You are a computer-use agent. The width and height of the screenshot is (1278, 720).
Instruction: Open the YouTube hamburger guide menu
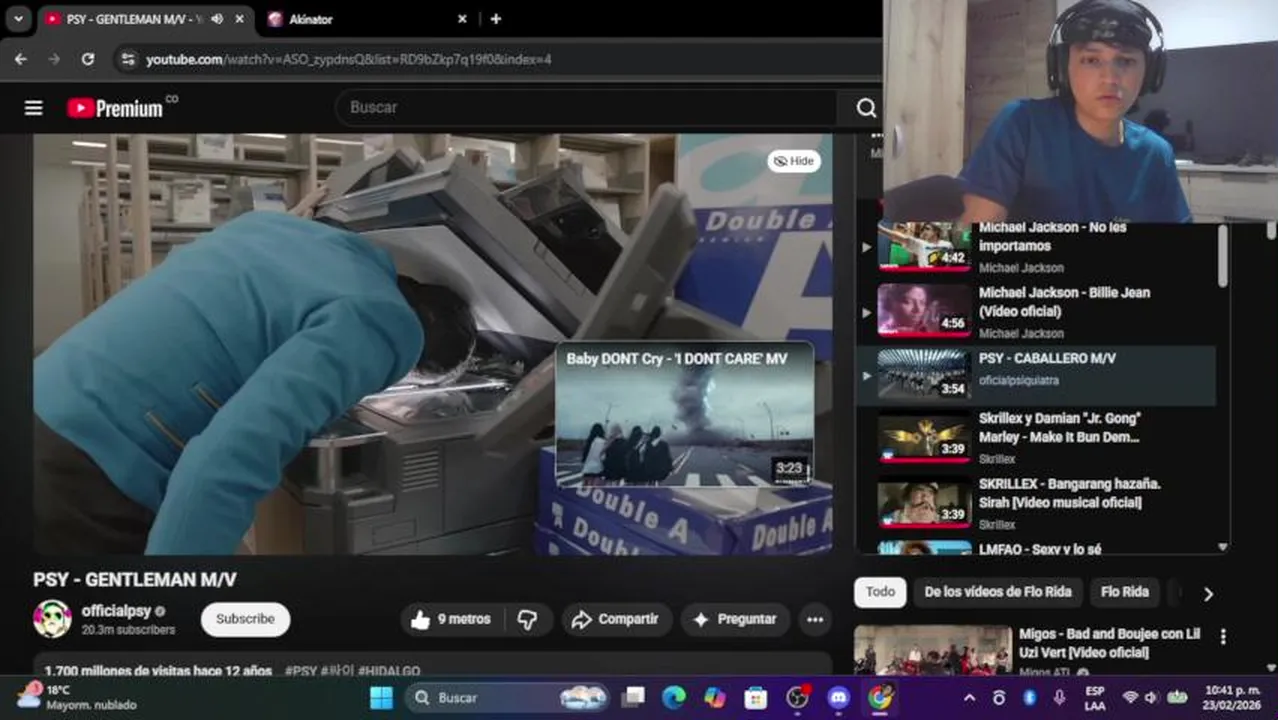(34, 108)
